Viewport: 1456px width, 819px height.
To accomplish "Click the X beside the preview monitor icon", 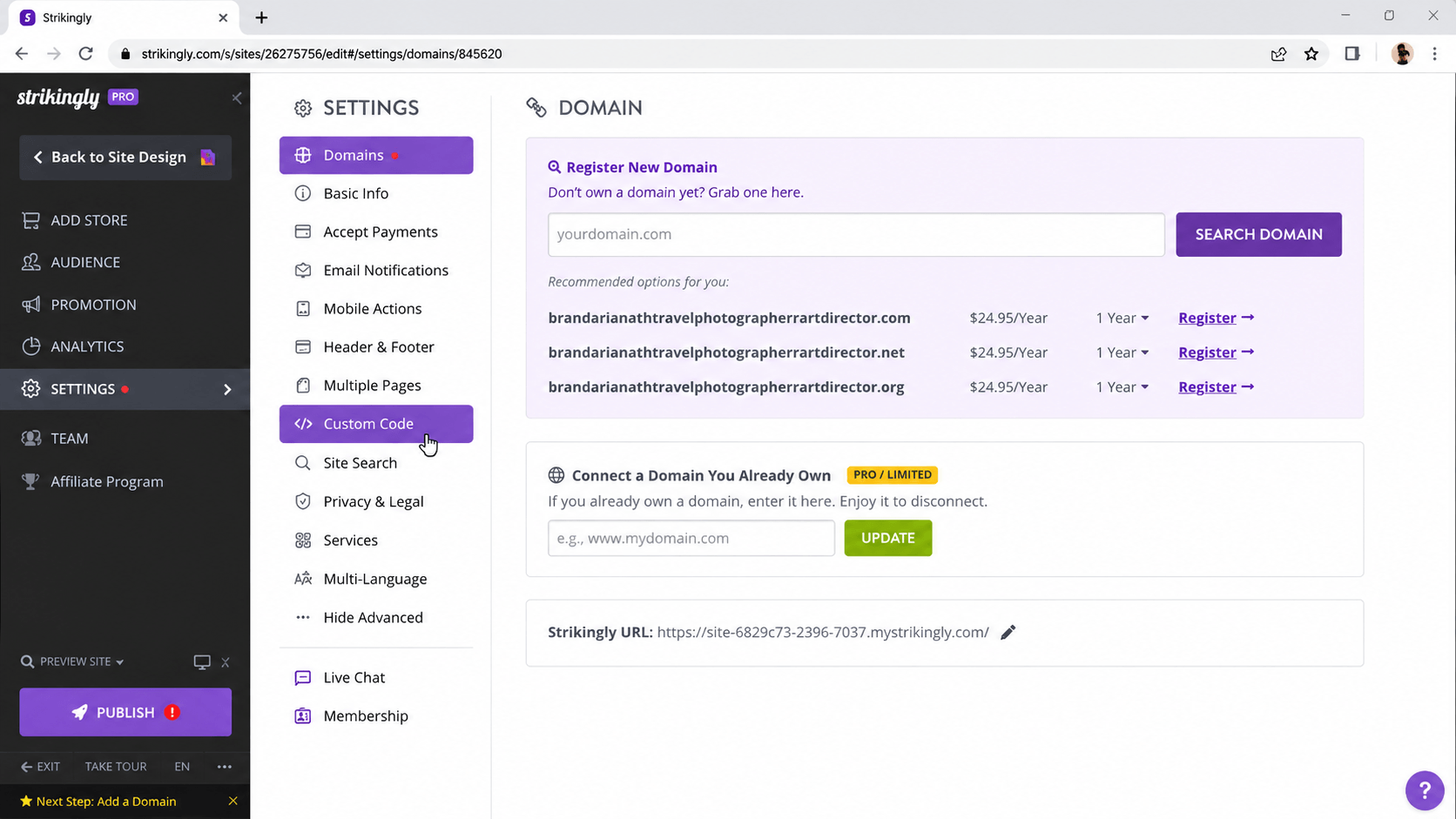I will pyautogui.click(x=226, y=662).
